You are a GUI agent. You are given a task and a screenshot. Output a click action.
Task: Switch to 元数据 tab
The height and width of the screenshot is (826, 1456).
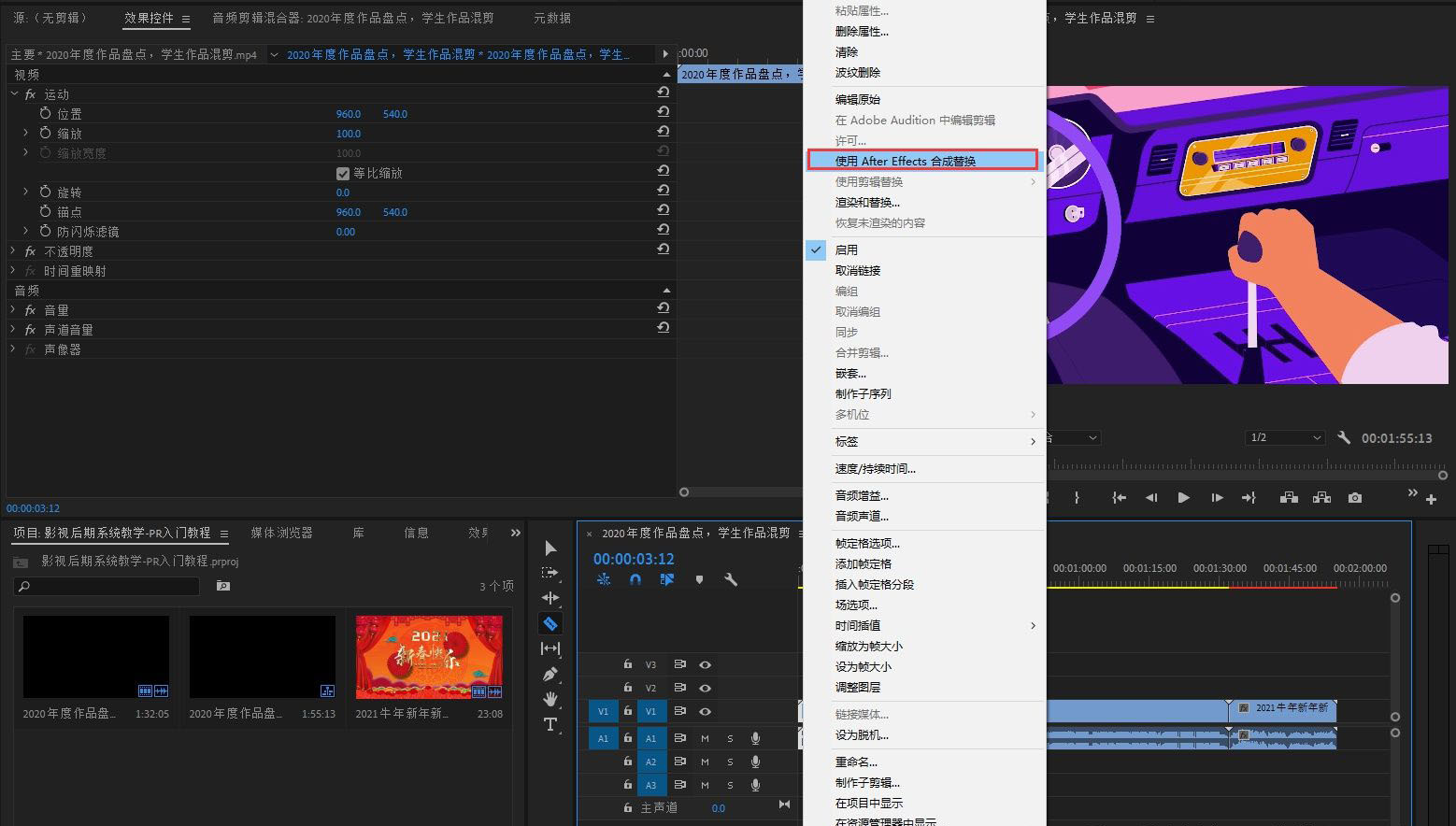(551, 18)
